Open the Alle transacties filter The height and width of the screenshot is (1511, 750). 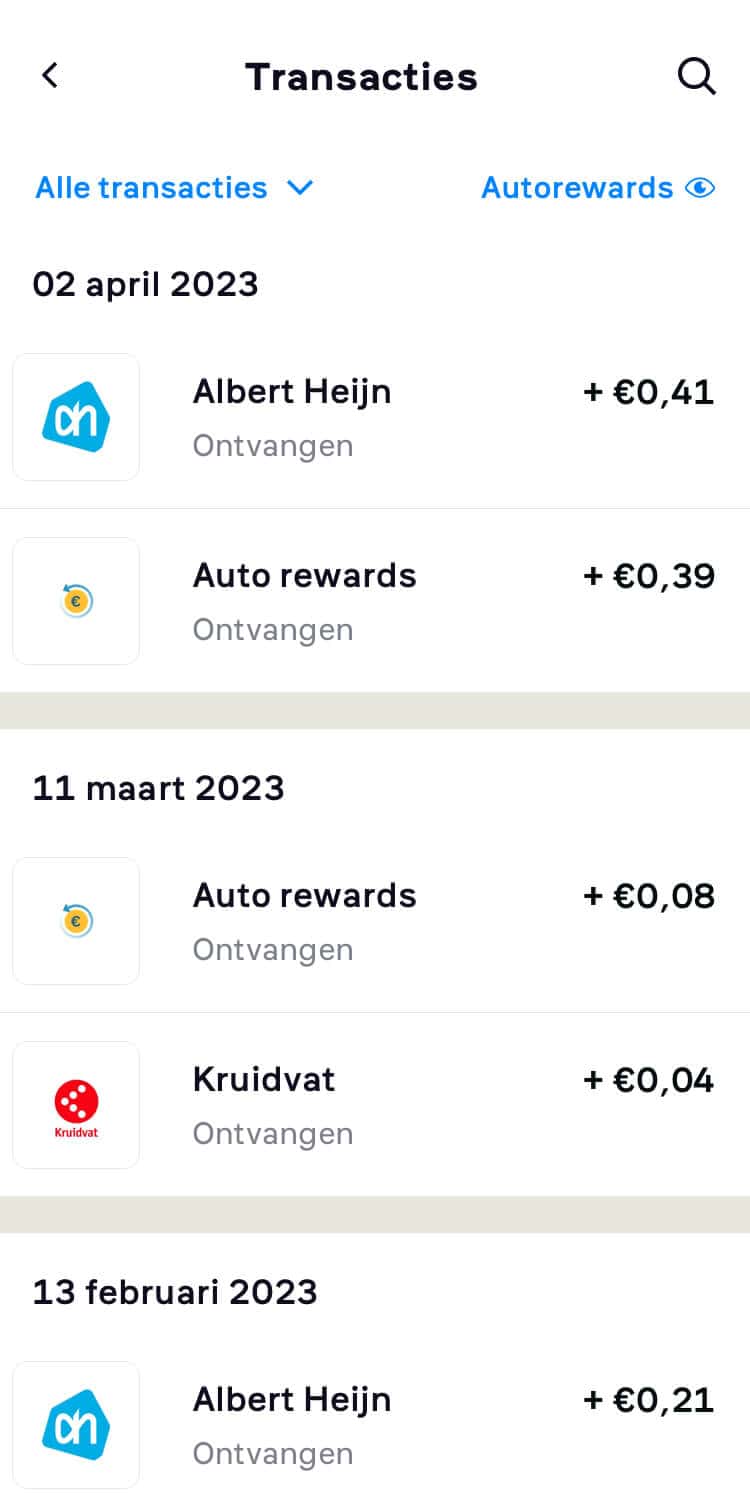pos(175,188)
